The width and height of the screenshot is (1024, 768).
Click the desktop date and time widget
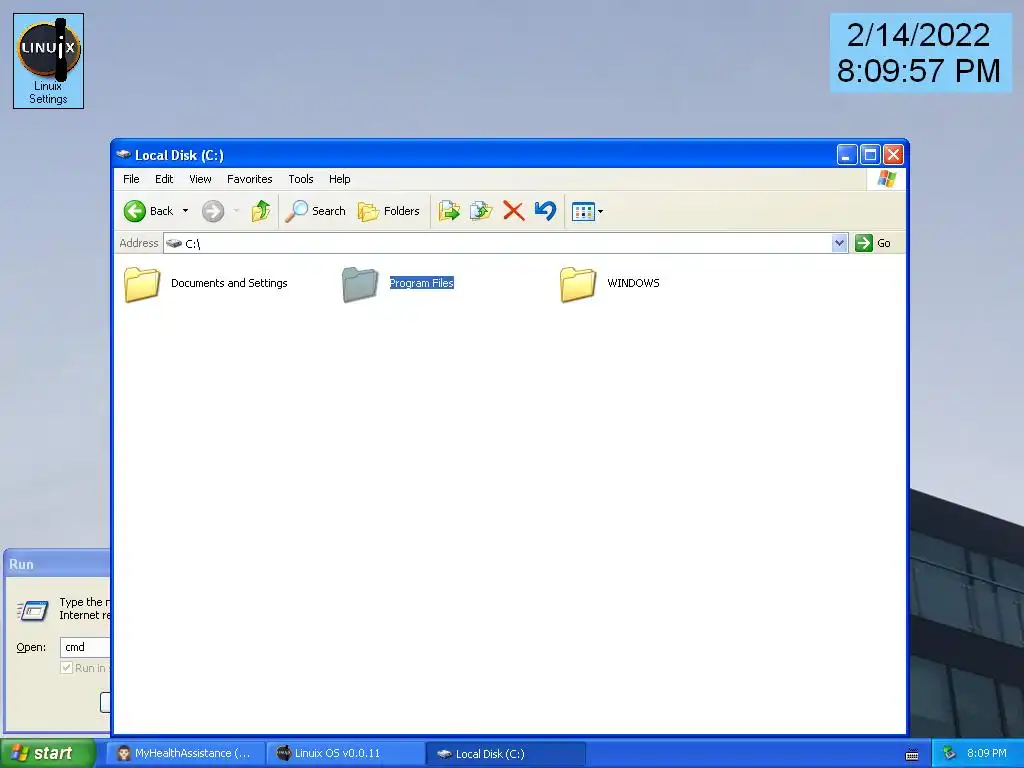pos(920,53)
